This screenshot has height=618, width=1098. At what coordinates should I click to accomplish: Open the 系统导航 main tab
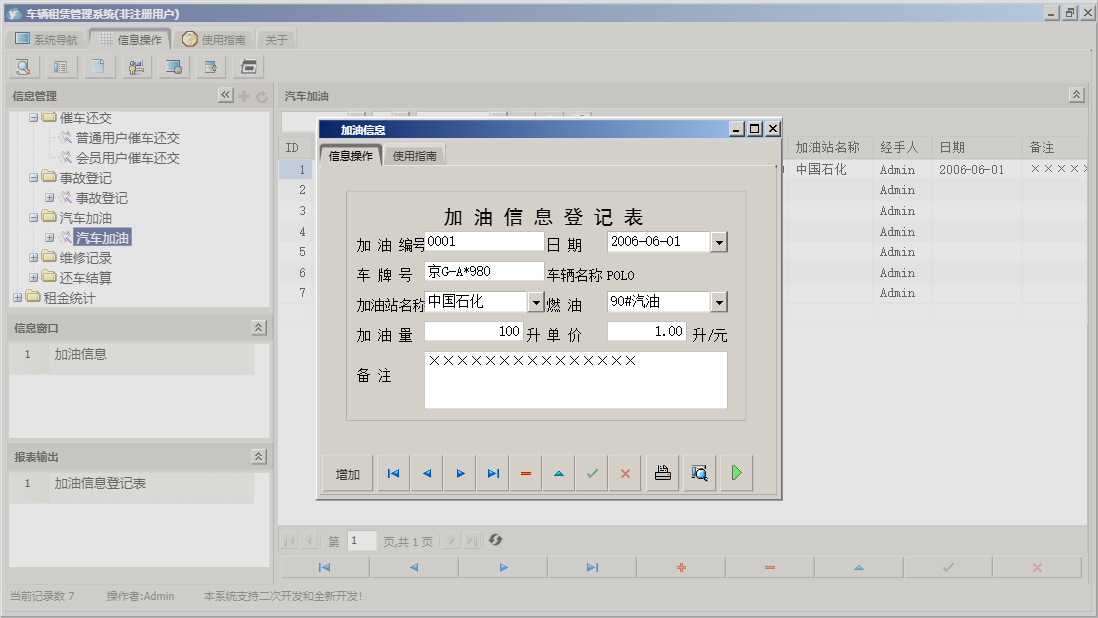click(x=46, y=40)
